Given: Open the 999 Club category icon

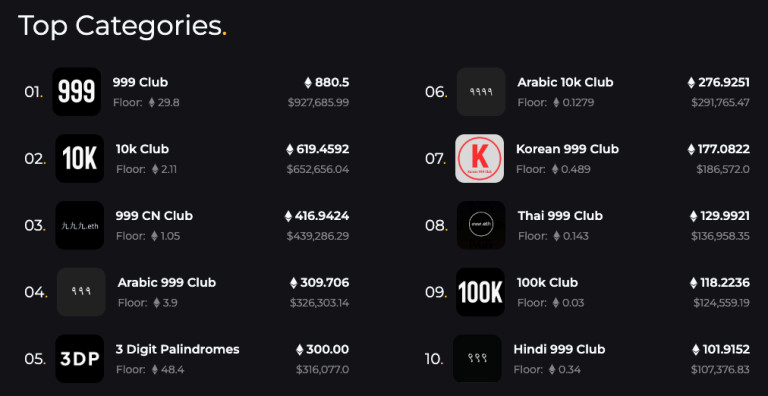Looking at the screenshot, I should point(77,92).
